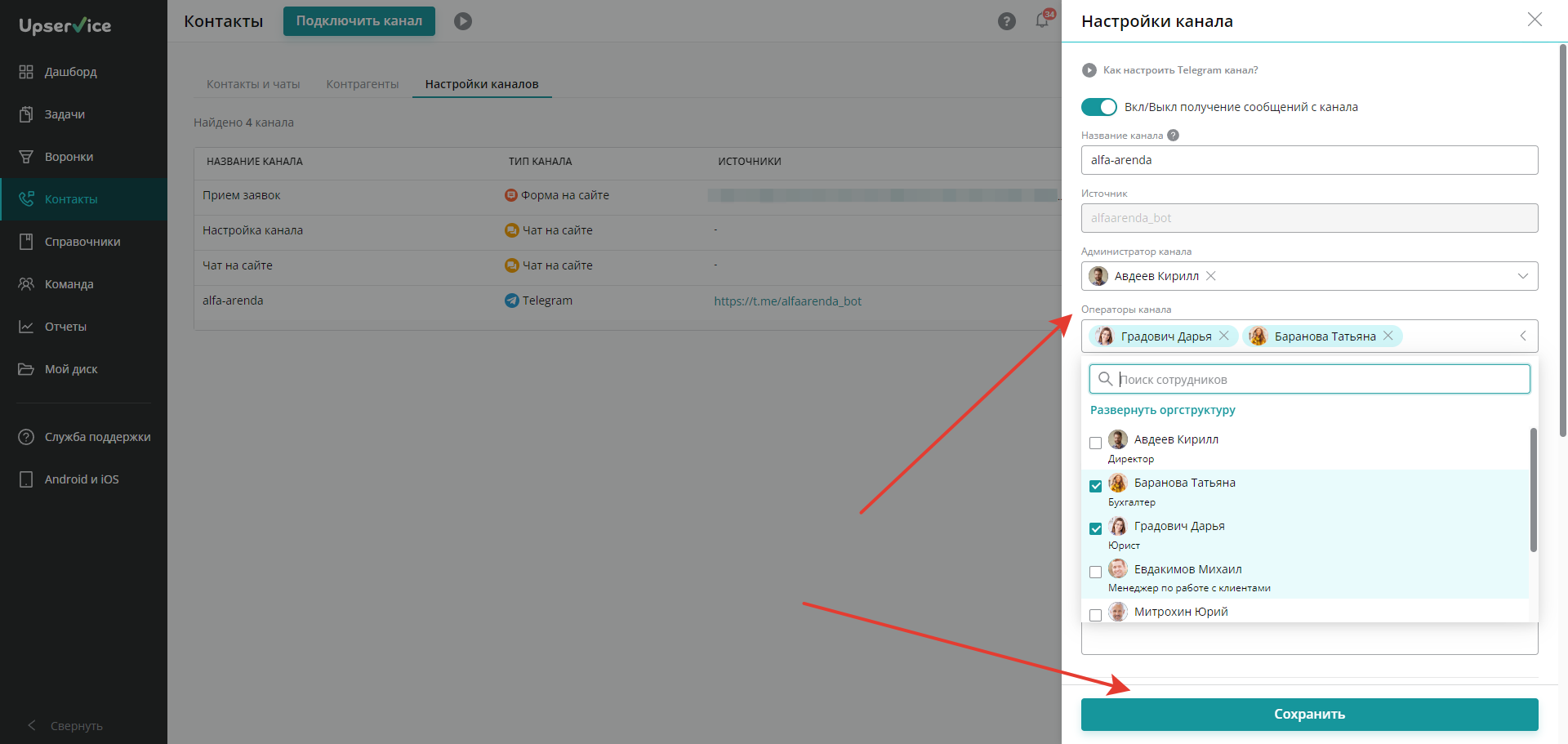Viewport: 1568px width, 744px height.
Task: Click Настройка канала row name
Action: click(x=253, y=230)
